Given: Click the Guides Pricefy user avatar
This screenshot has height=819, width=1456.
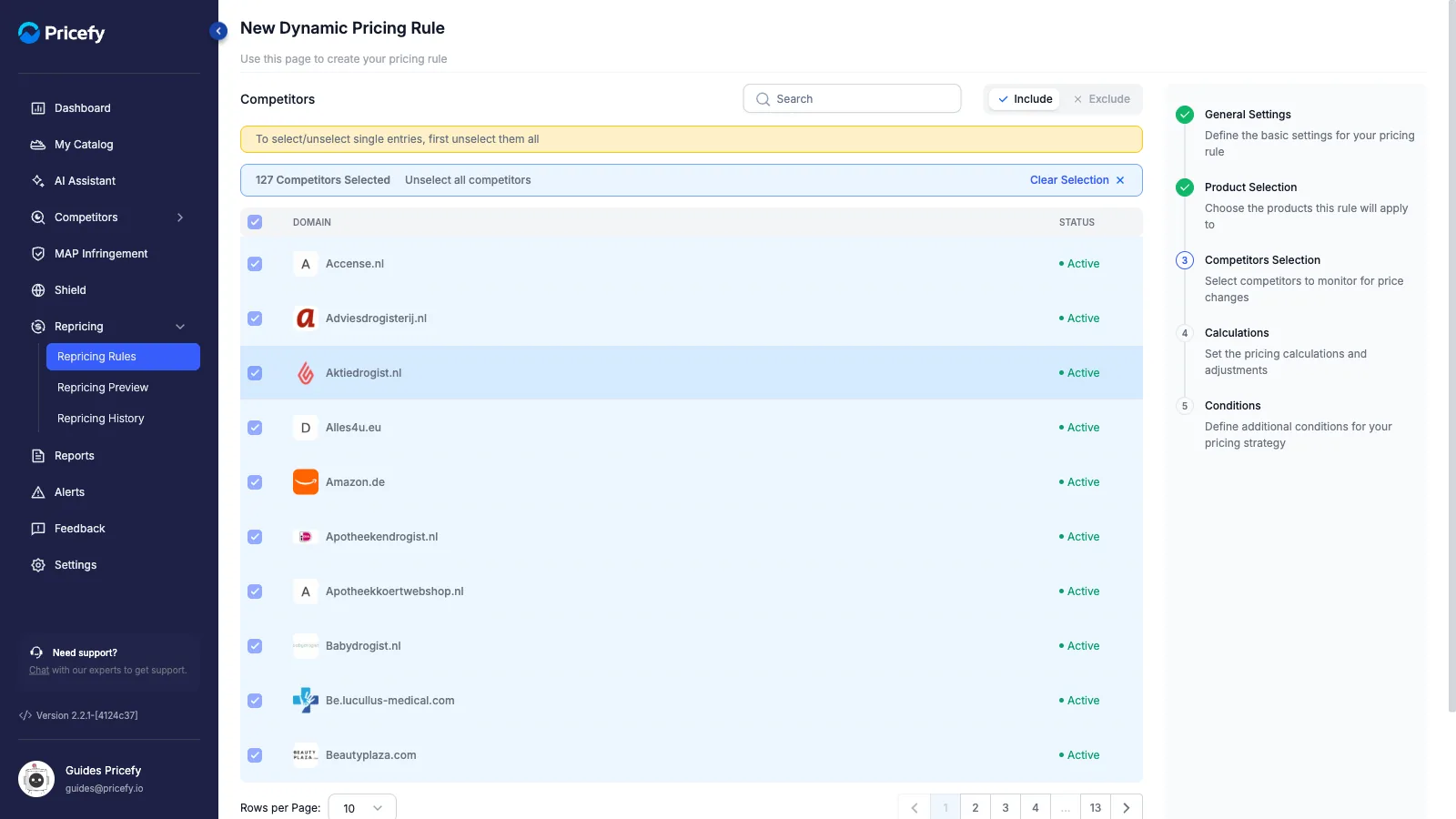Looking at the screenshot, I should pyautogui.click(x=36, y=779).
